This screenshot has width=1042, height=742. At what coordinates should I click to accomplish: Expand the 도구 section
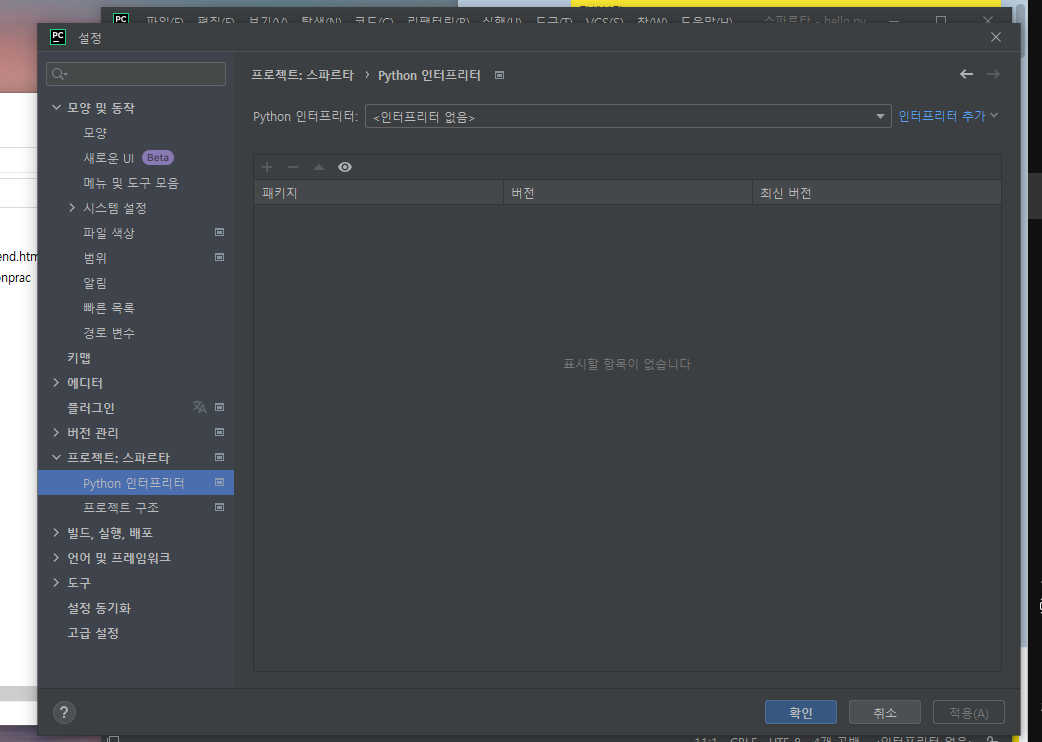(56, 583)
